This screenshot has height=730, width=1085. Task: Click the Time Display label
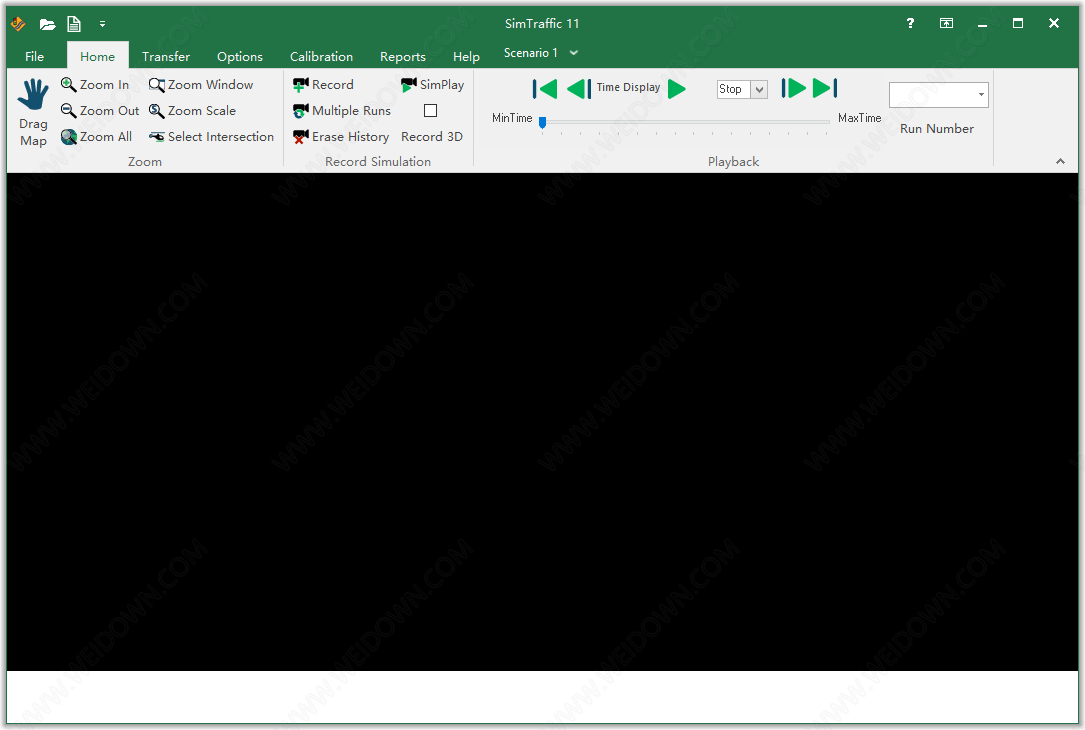click(628, 87)
